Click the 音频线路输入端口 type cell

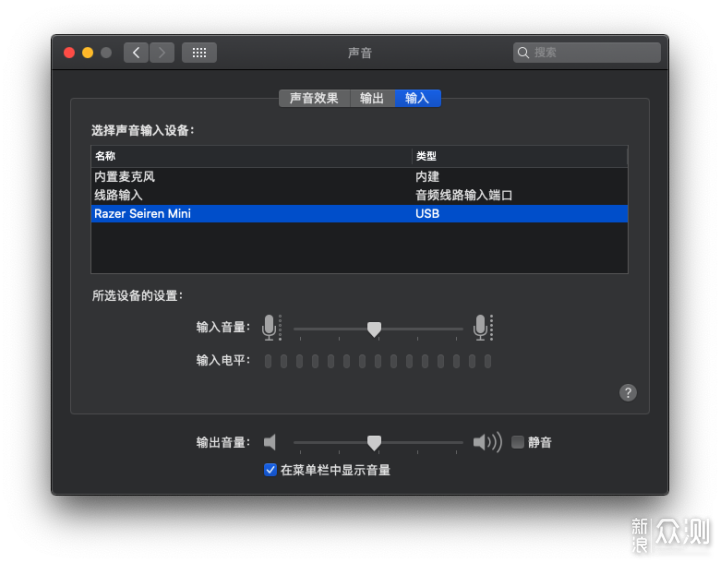click(x=464, y=195)
